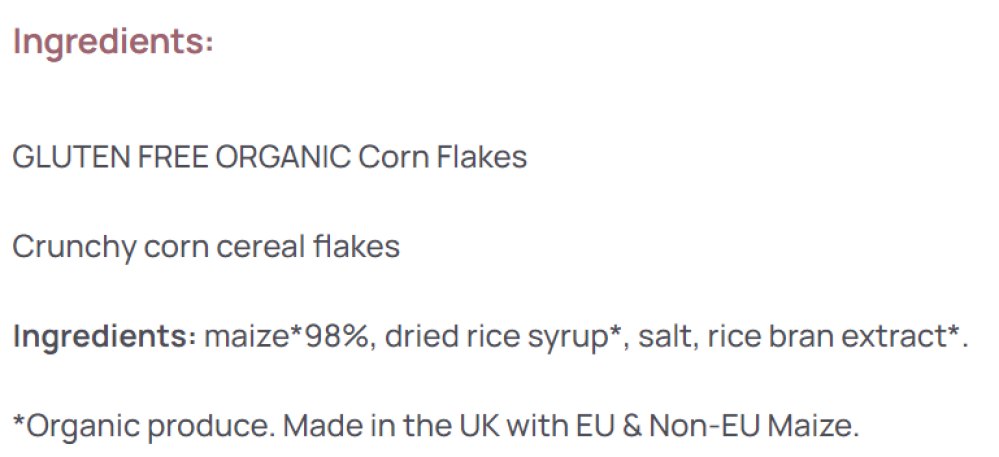Click the *Organic produce footnote text
Viewport: 999px width, 457px height.
[x=141, y=426]
